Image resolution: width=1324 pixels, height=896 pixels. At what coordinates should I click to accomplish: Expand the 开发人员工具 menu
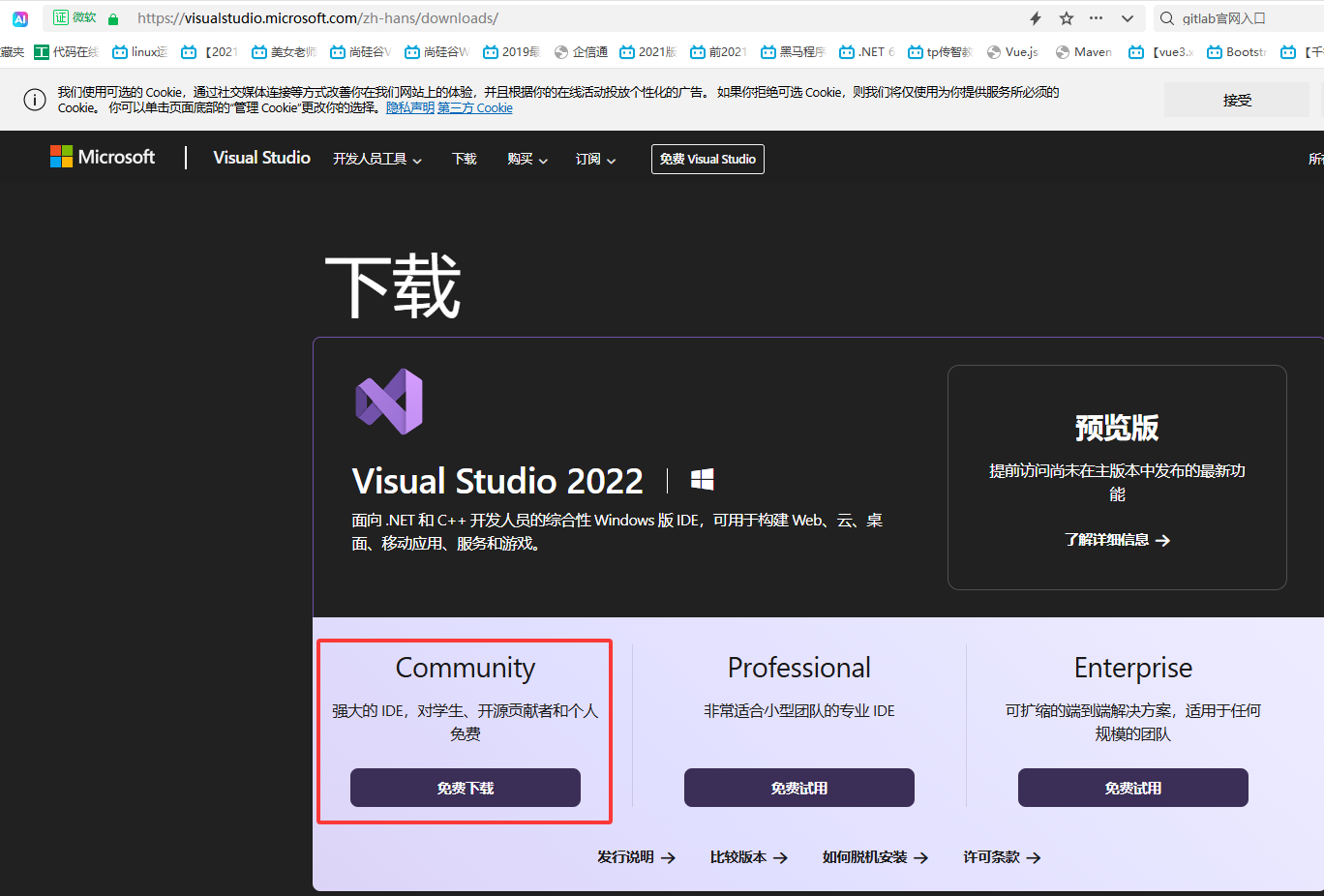[x=377, y=159]
